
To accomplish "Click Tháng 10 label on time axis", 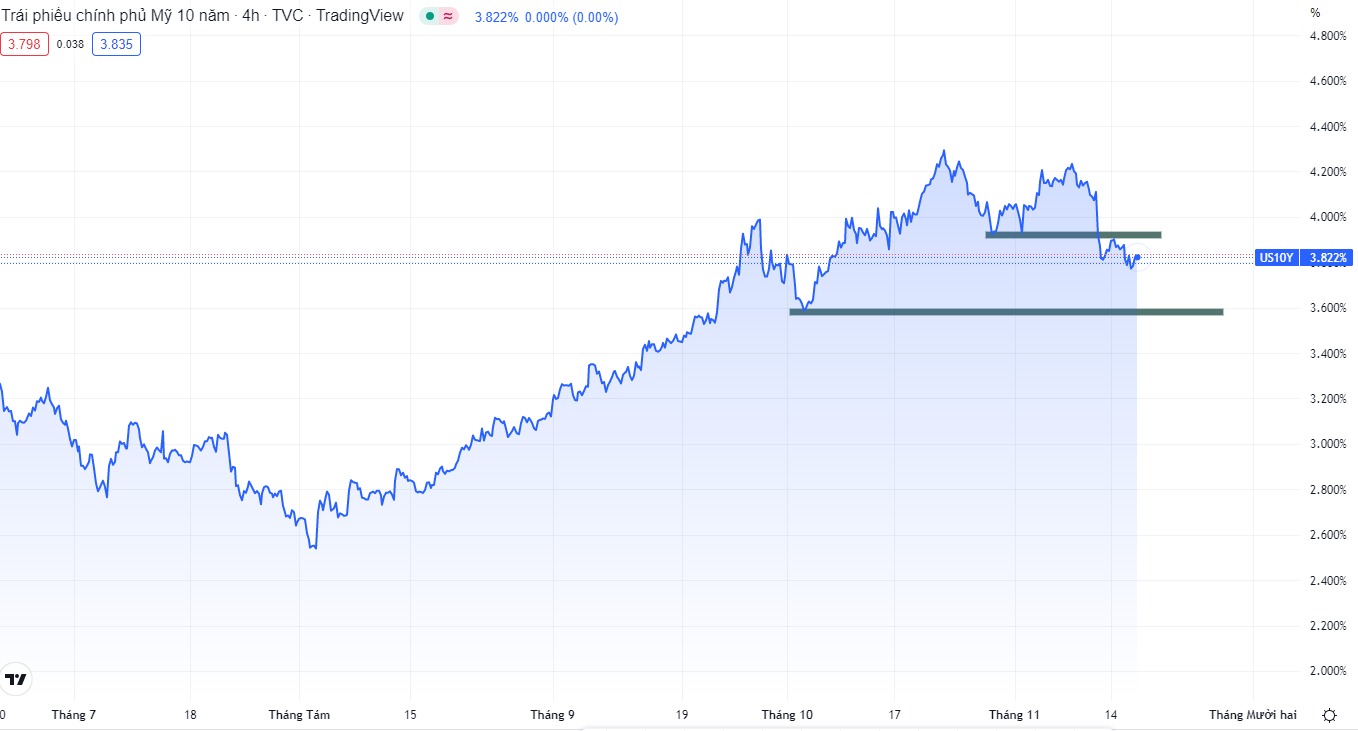I will point(787,715).
